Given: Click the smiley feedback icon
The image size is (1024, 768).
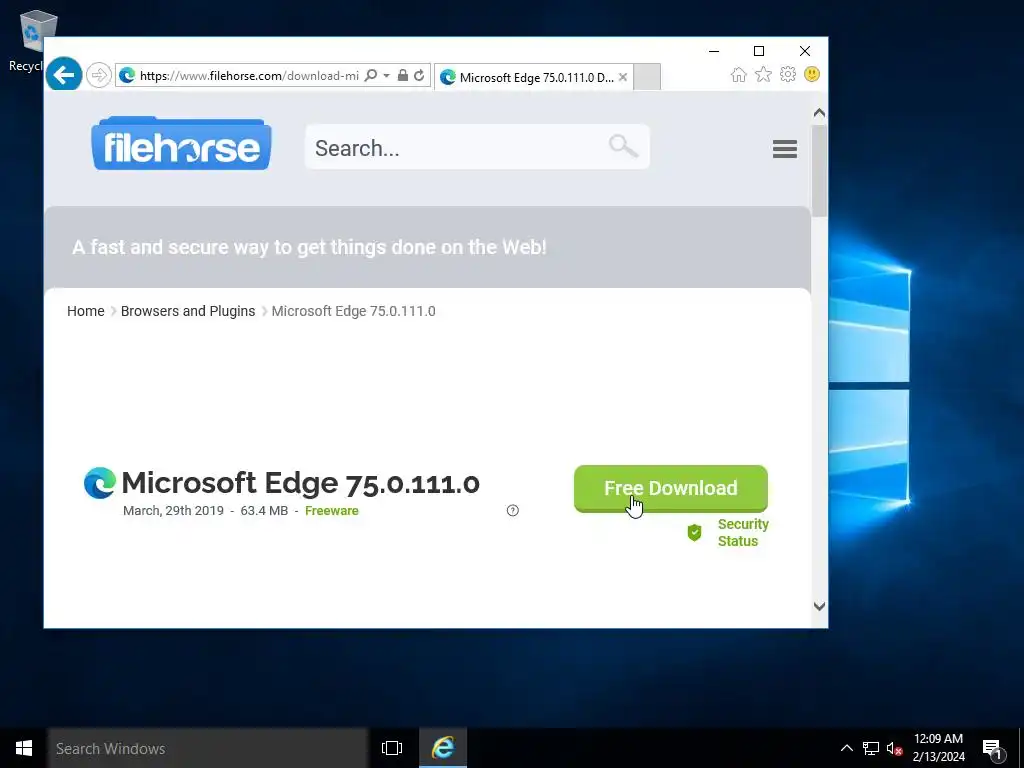Looking at the screenshot, I should pos(812,74).
